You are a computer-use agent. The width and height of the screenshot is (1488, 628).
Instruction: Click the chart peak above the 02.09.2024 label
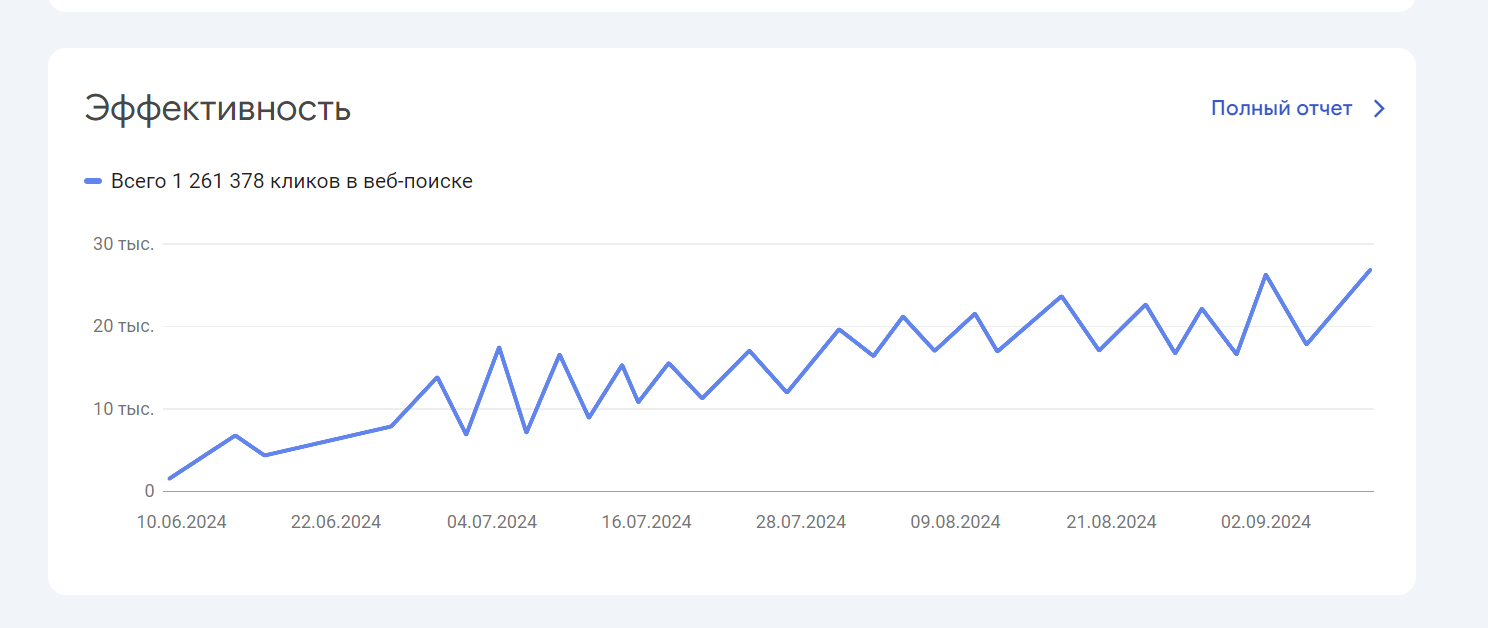click(x=1266, y=274)
